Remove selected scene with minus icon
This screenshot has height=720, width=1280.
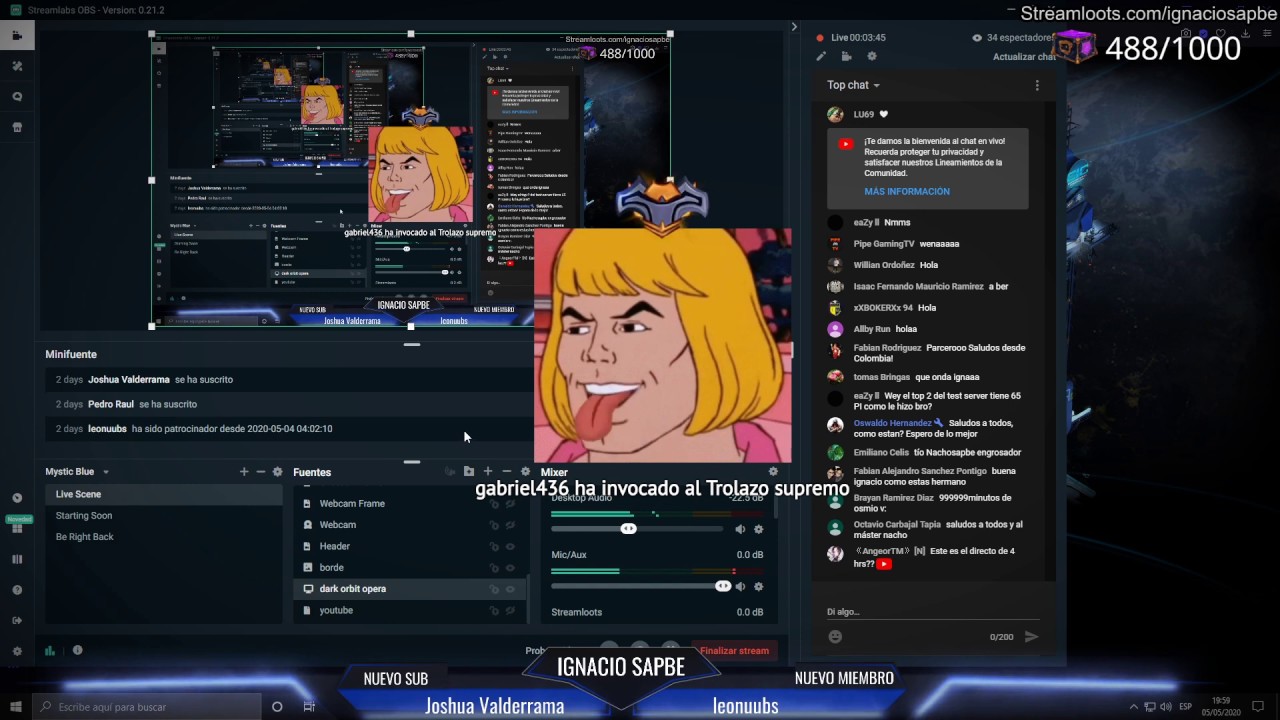pos(260,472)
